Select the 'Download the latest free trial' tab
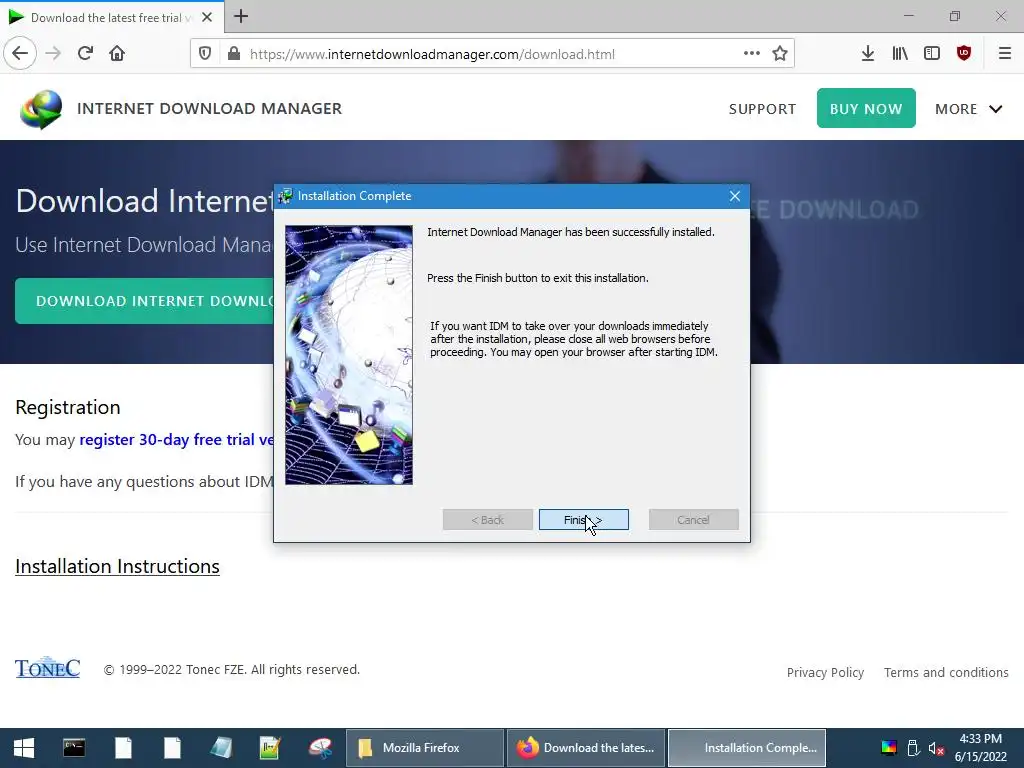Viewport: 1024px width, 768px height. [111, 17]
